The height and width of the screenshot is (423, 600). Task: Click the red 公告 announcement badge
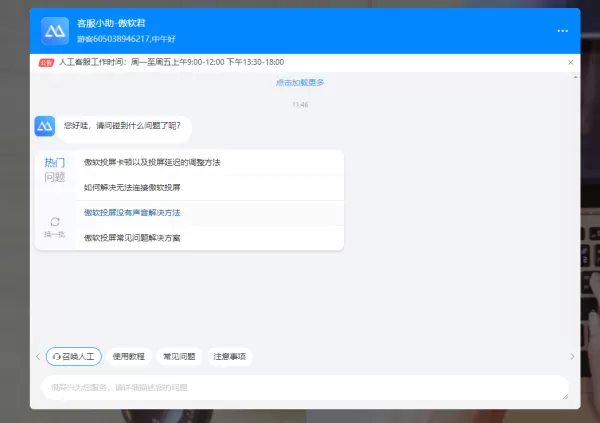[46, 63]
